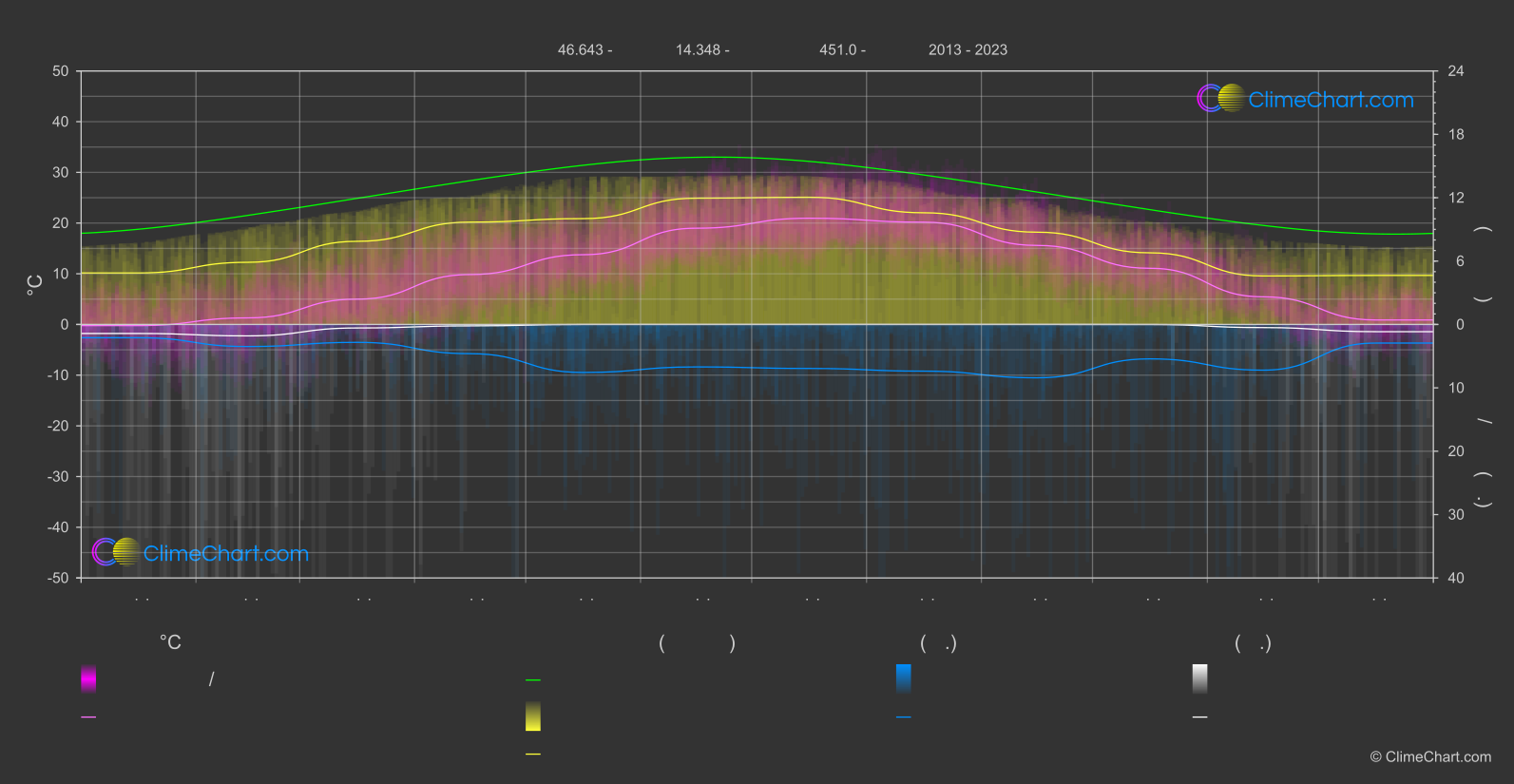Click the blue gradient precipitation bar legend icon

pos(903,679)
